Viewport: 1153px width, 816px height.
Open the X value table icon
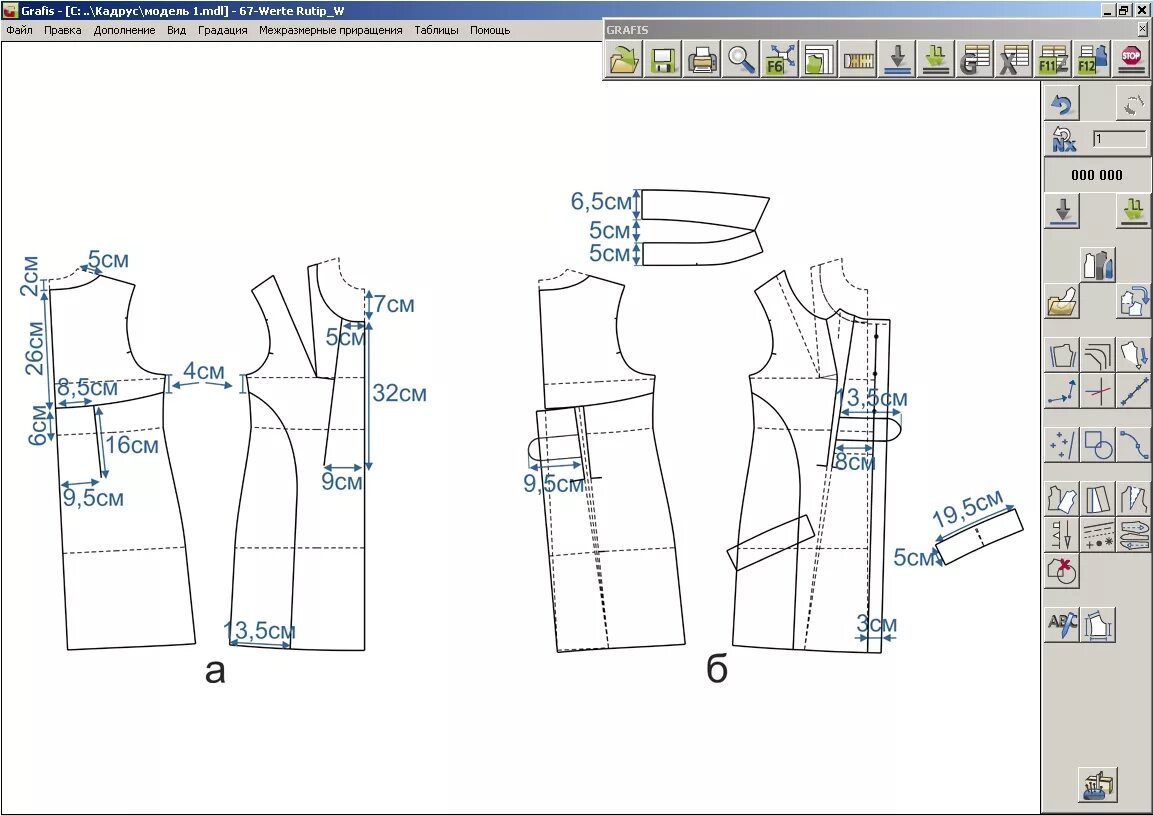click(x=1014, y=59)
